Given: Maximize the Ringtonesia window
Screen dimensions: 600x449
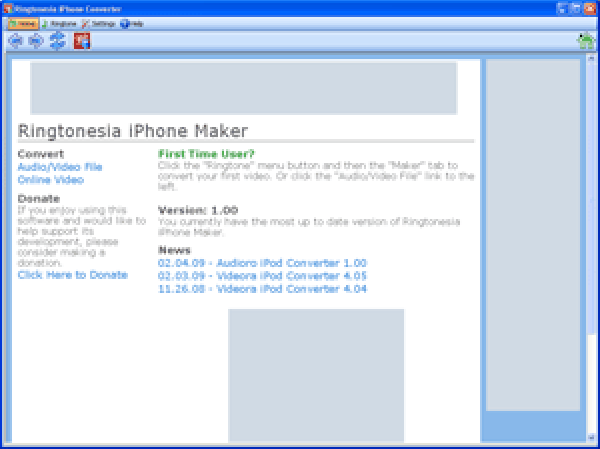Looking at the screenshot, I should pos(576,8).
